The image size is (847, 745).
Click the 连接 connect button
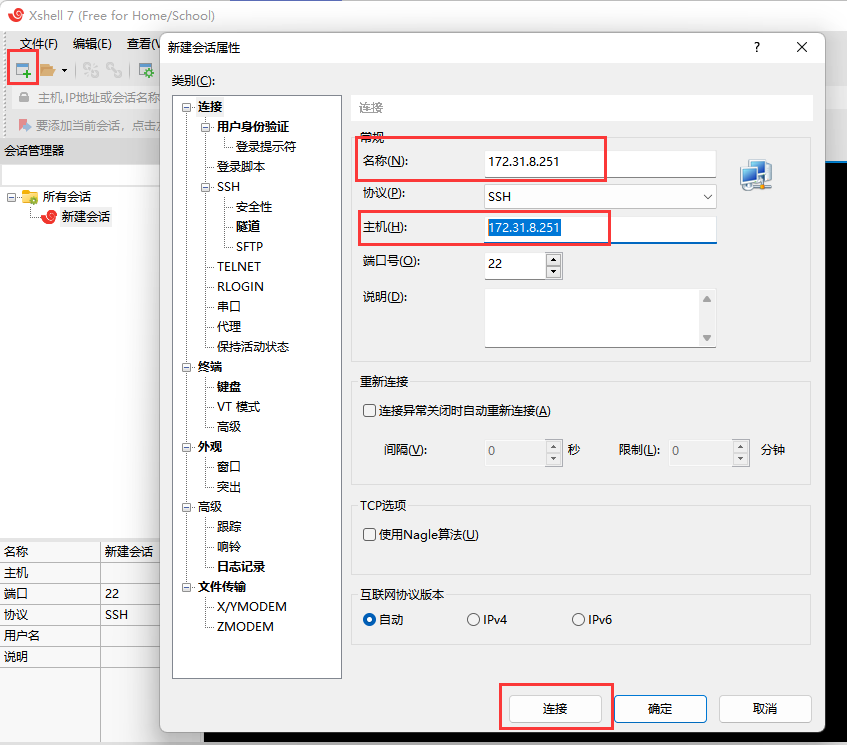pos(555,708)
